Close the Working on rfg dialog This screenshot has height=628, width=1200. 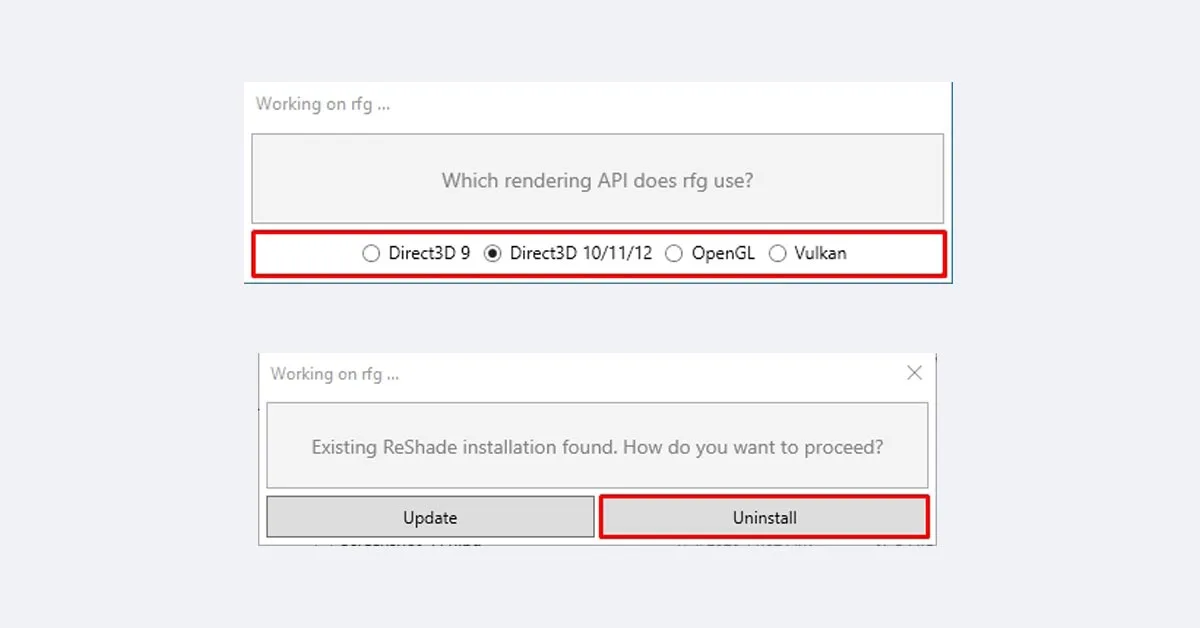[x=913, y=372]
